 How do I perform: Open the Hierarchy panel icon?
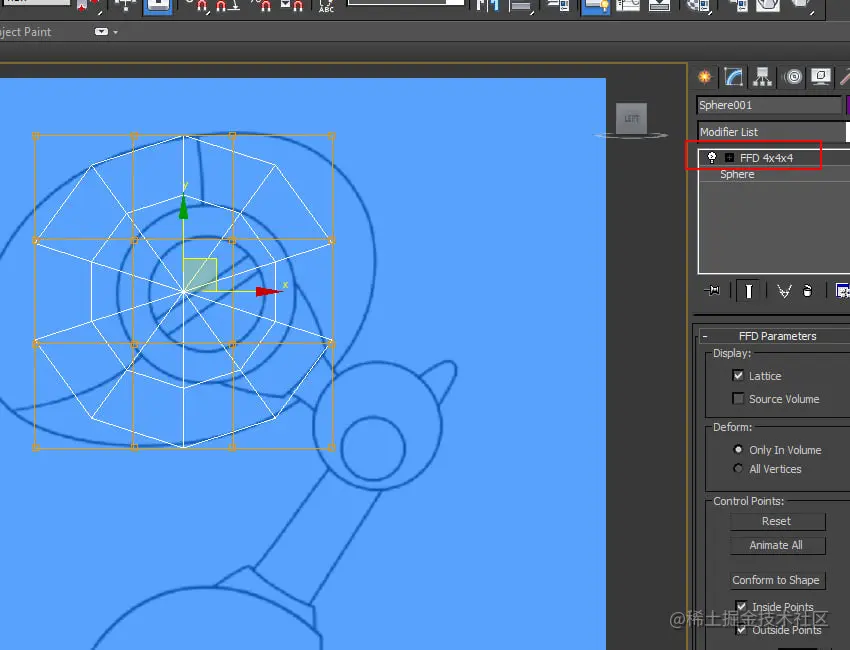coord(762,77)
